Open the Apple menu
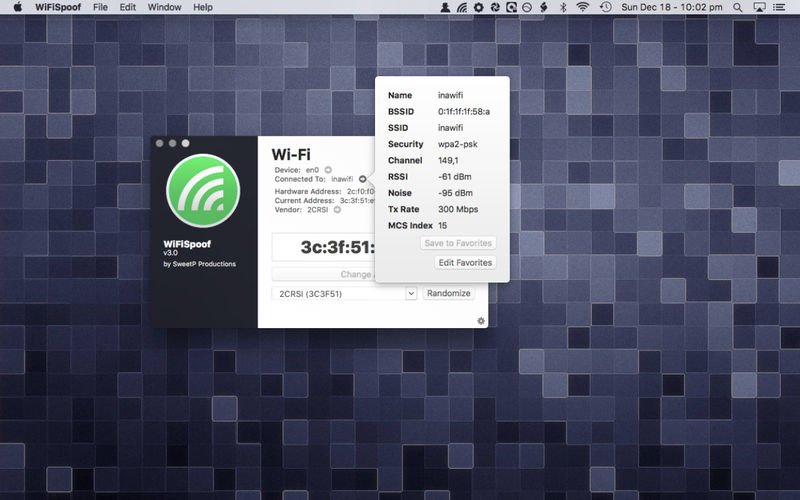800x500 pixels. coord(16,7)
